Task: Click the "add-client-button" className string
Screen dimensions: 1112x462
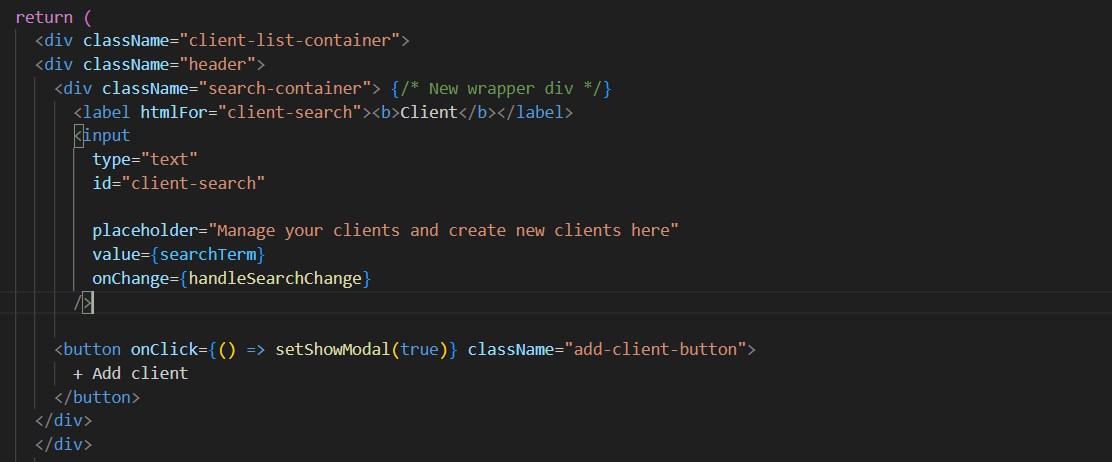Action: (x=655, y=350)
